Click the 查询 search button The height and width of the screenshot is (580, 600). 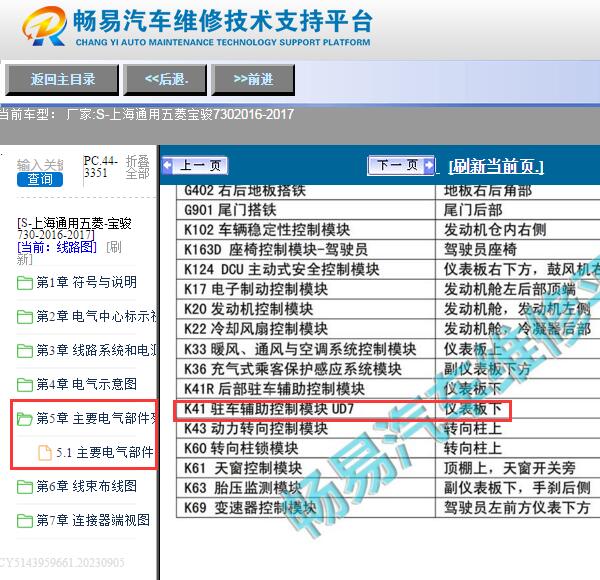(40, 179)
